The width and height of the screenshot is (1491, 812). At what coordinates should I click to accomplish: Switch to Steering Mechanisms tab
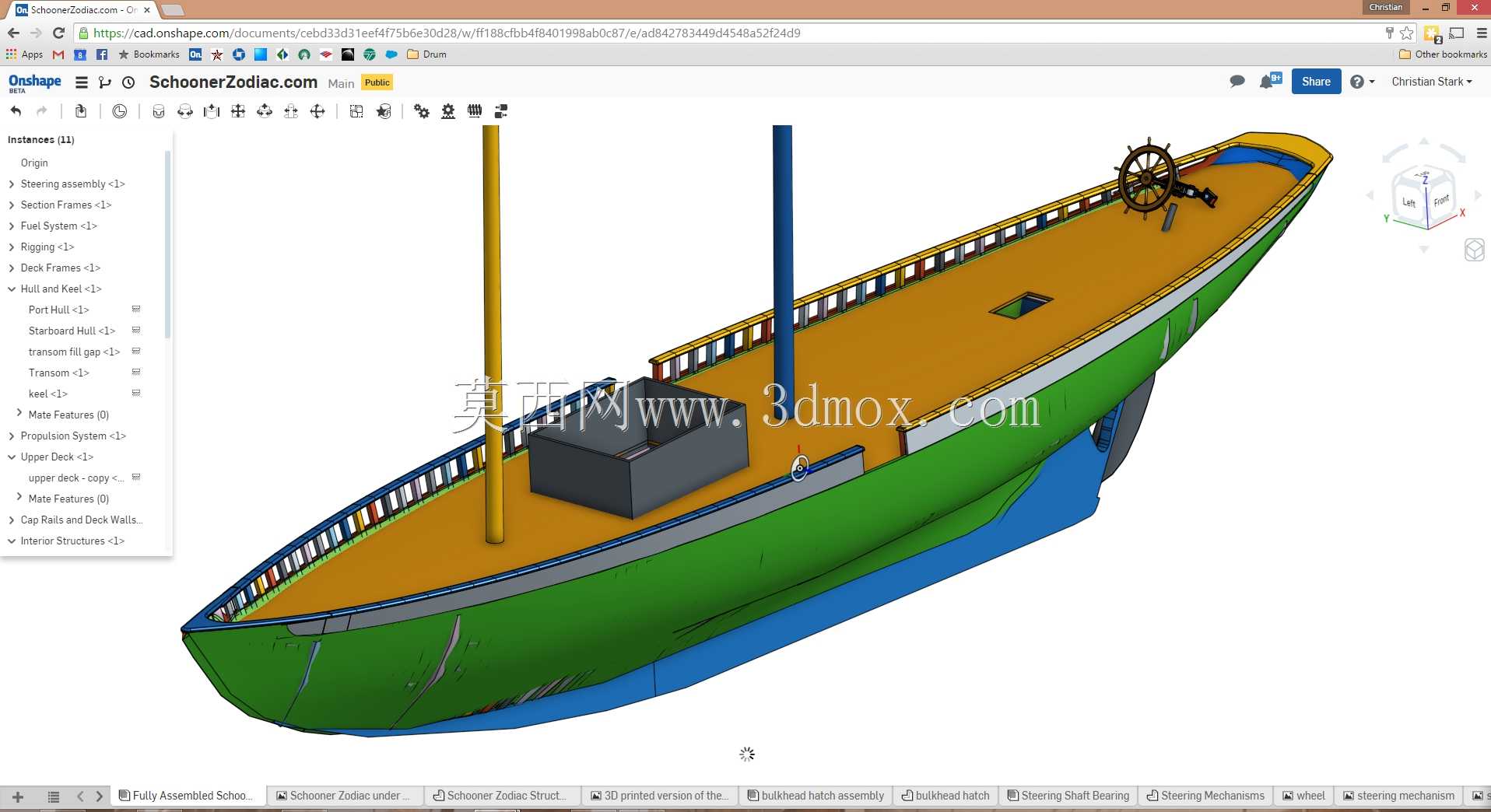point(1205,796)
